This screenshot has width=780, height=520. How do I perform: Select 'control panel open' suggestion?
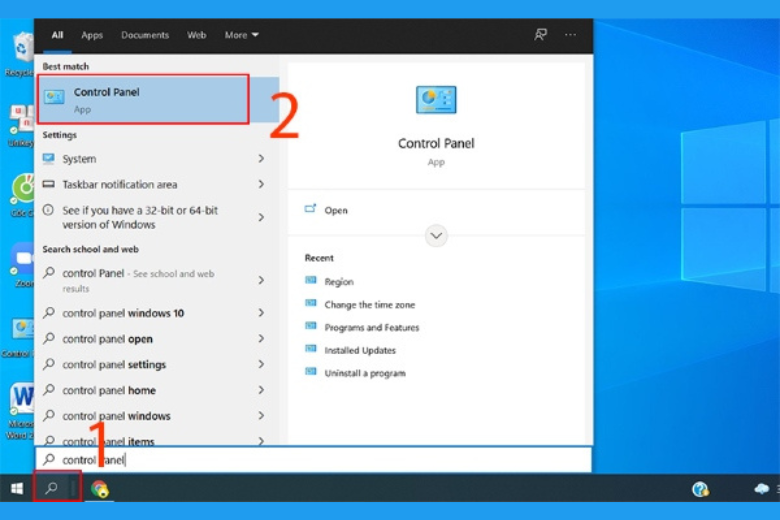(x=156, y=338)
